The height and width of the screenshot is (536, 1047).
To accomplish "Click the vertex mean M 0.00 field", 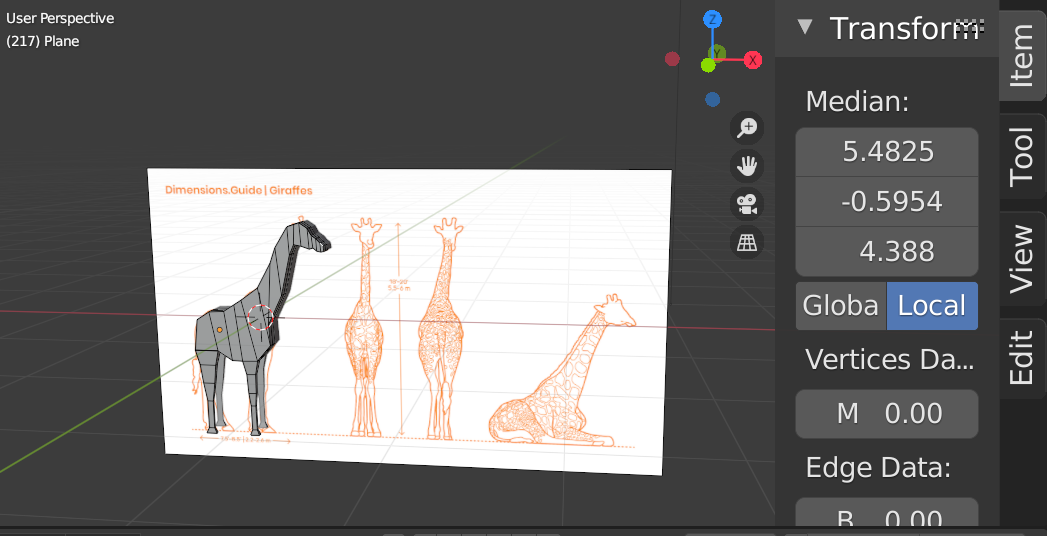I will 887,414.
